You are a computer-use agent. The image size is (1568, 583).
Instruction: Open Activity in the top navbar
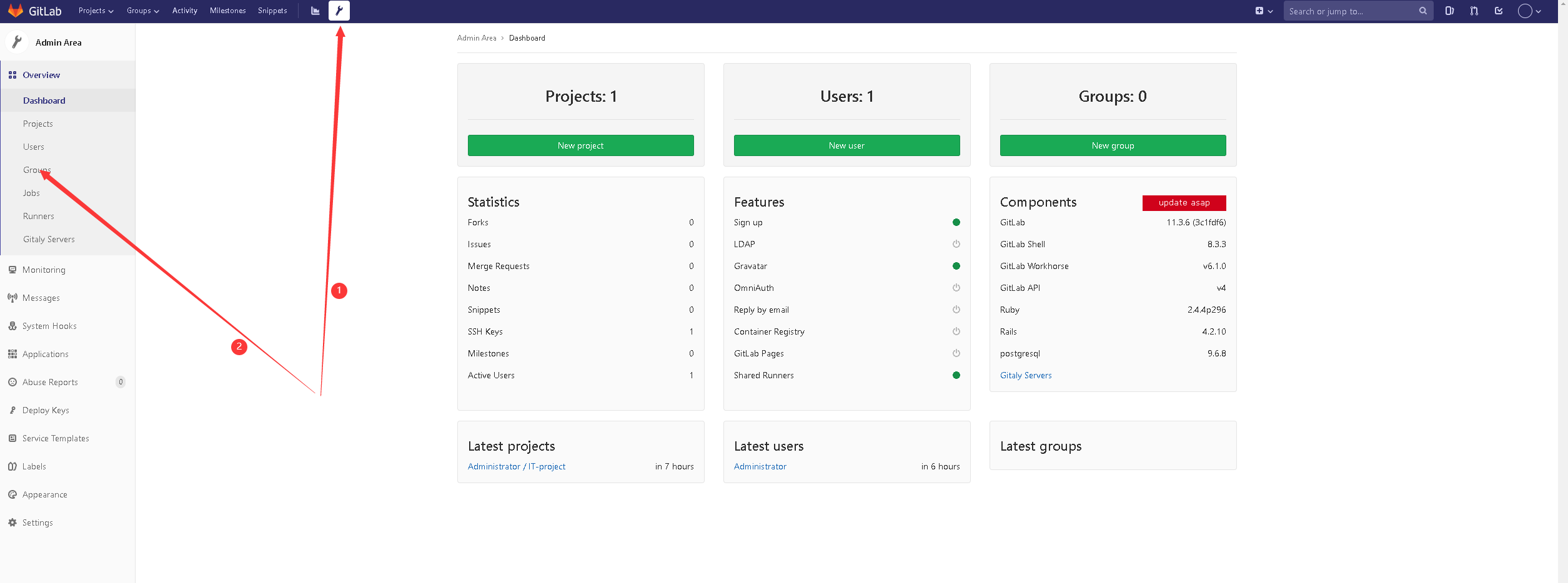tap(185, 11)
